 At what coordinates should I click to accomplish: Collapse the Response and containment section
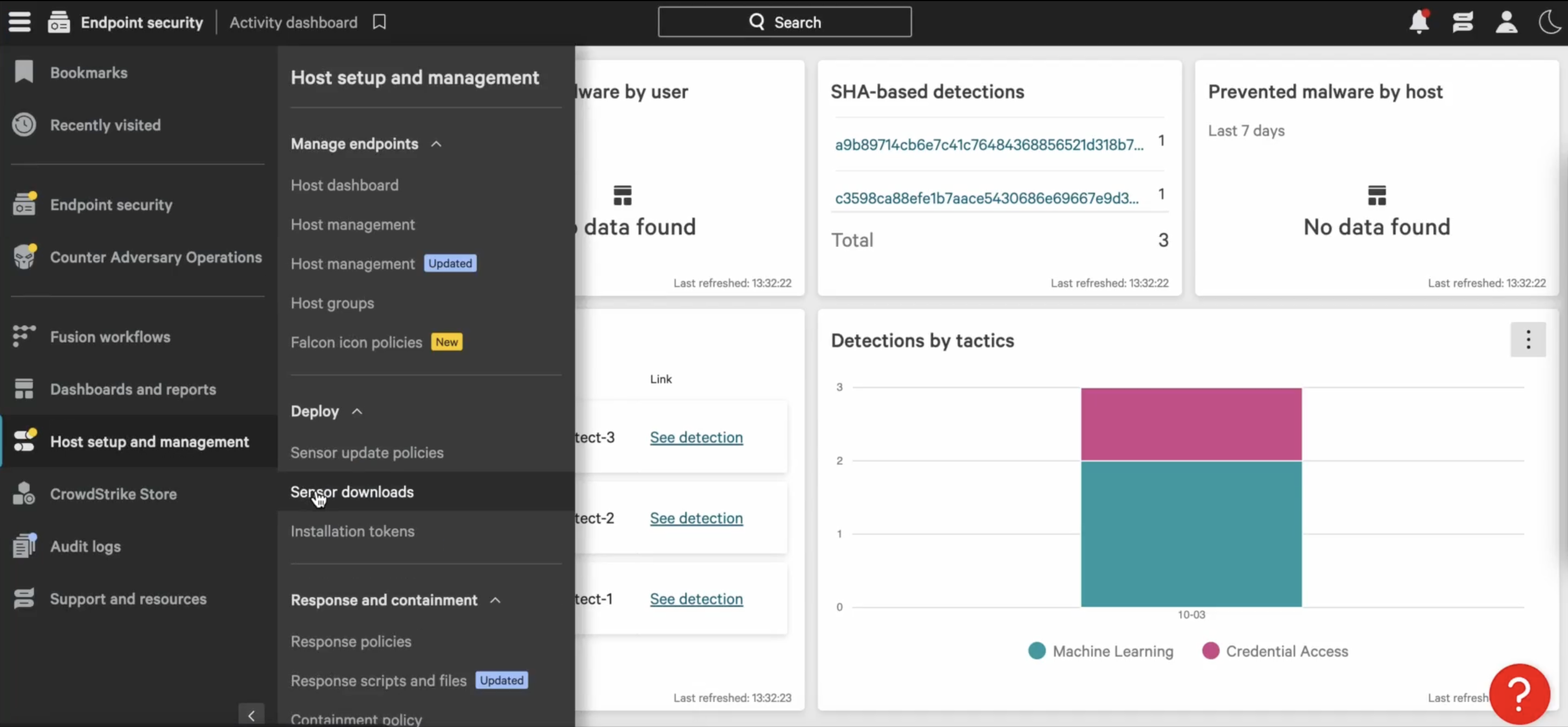[x=496, y=600]
